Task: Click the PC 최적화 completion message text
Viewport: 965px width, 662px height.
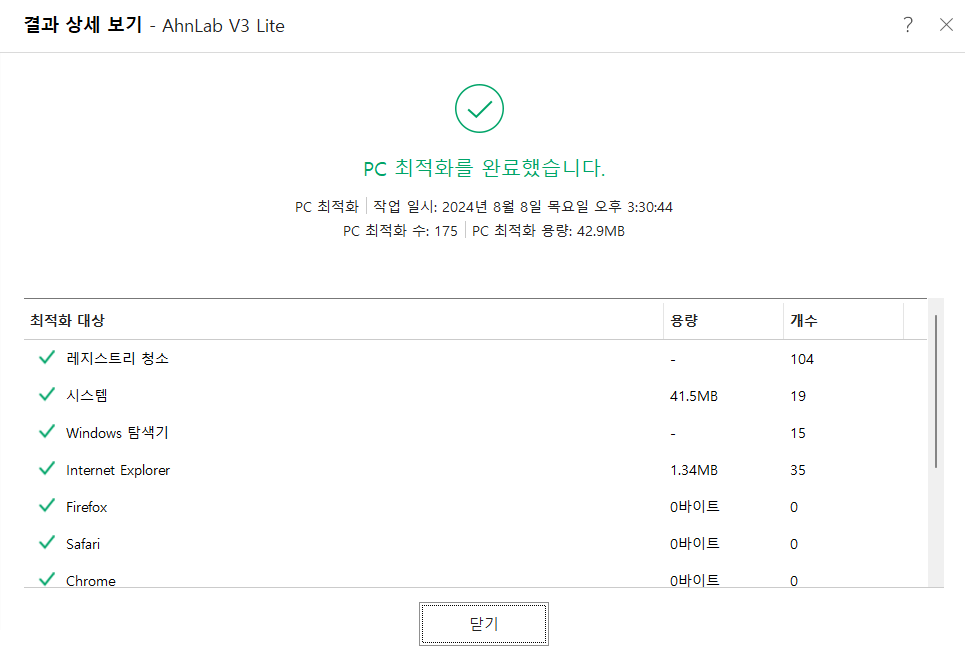Action: (479, 168)
